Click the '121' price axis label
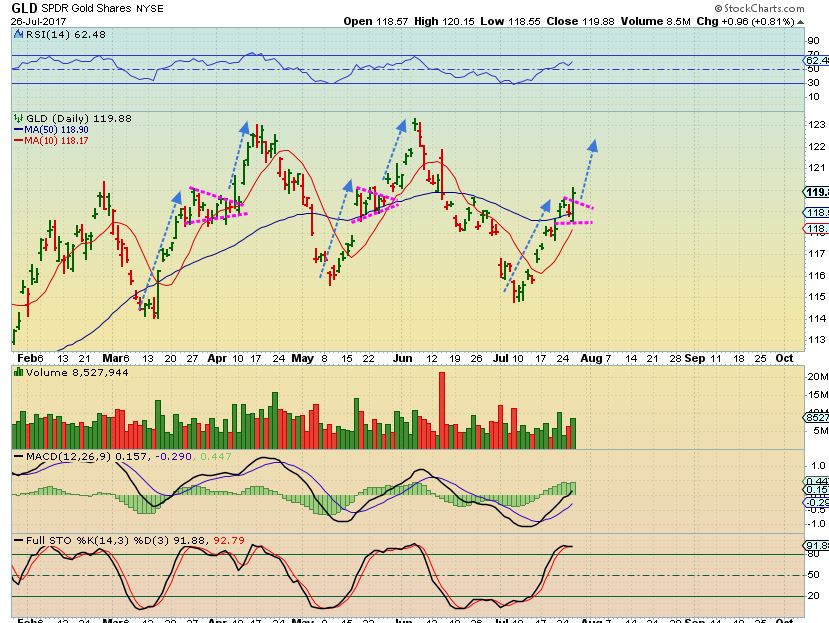 click(x=817, y=168)
